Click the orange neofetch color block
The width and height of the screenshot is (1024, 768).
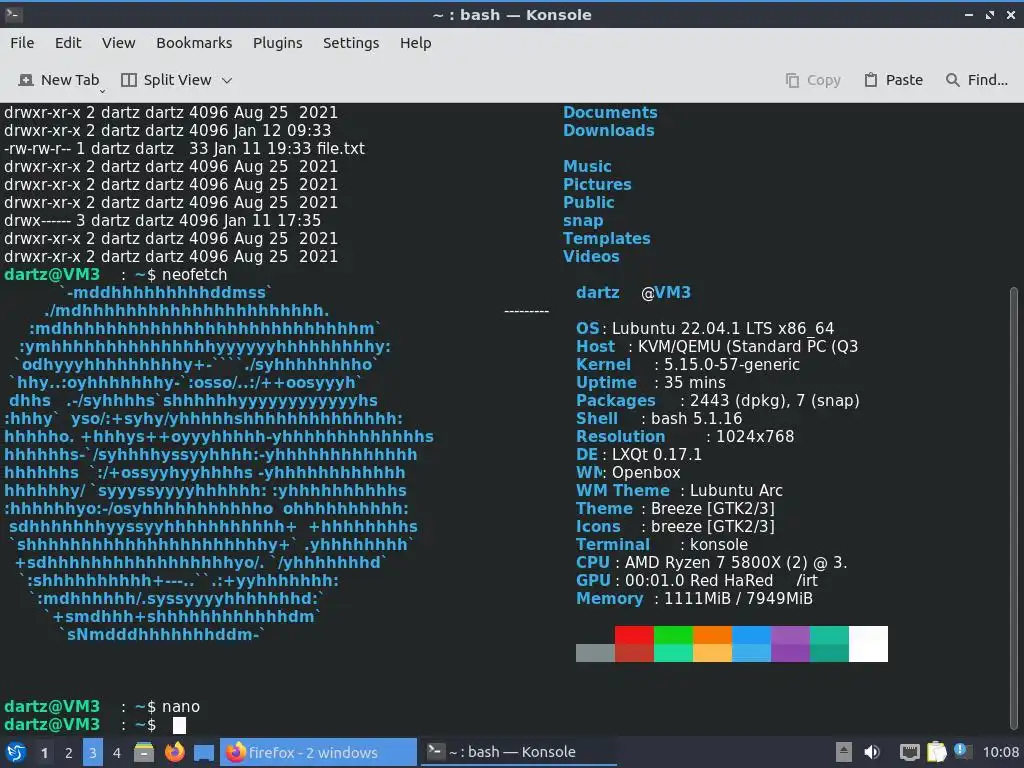712,644
